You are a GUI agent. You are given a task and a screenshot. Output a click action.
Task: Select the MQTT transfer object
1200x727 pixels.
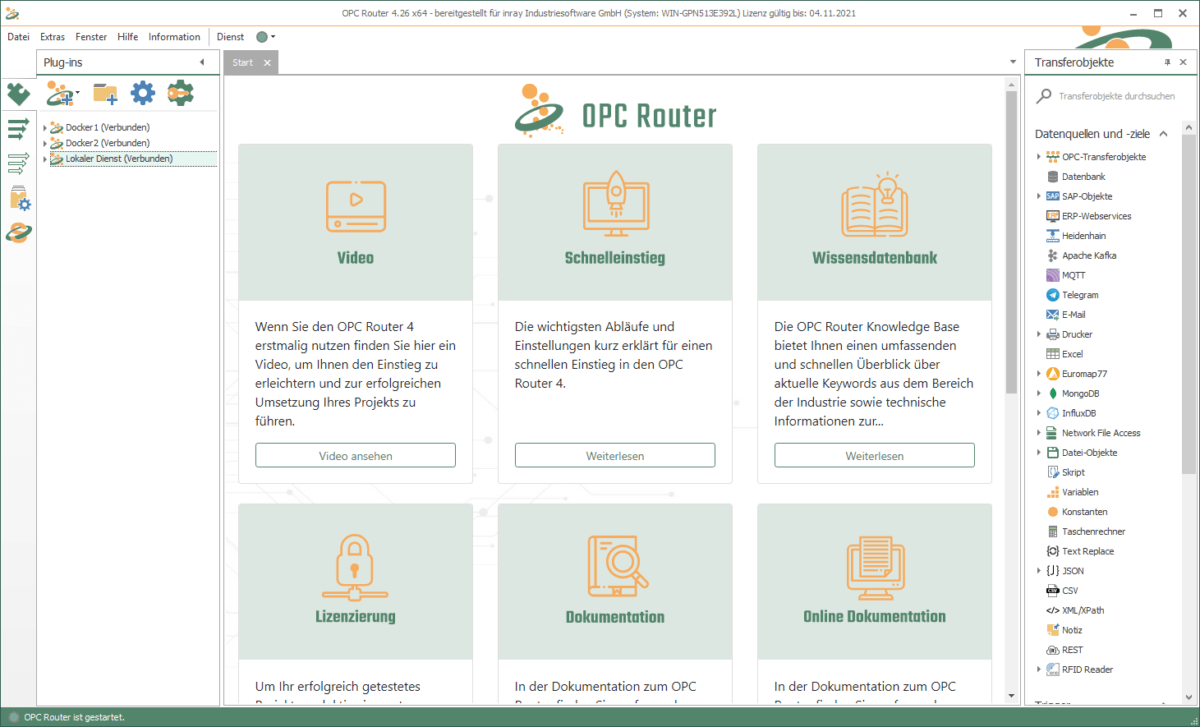tap(1073, 275)
